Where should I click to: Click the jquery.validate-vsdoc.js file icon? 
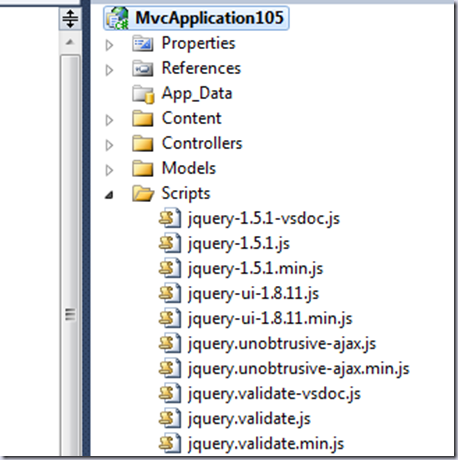pos(170,393)
